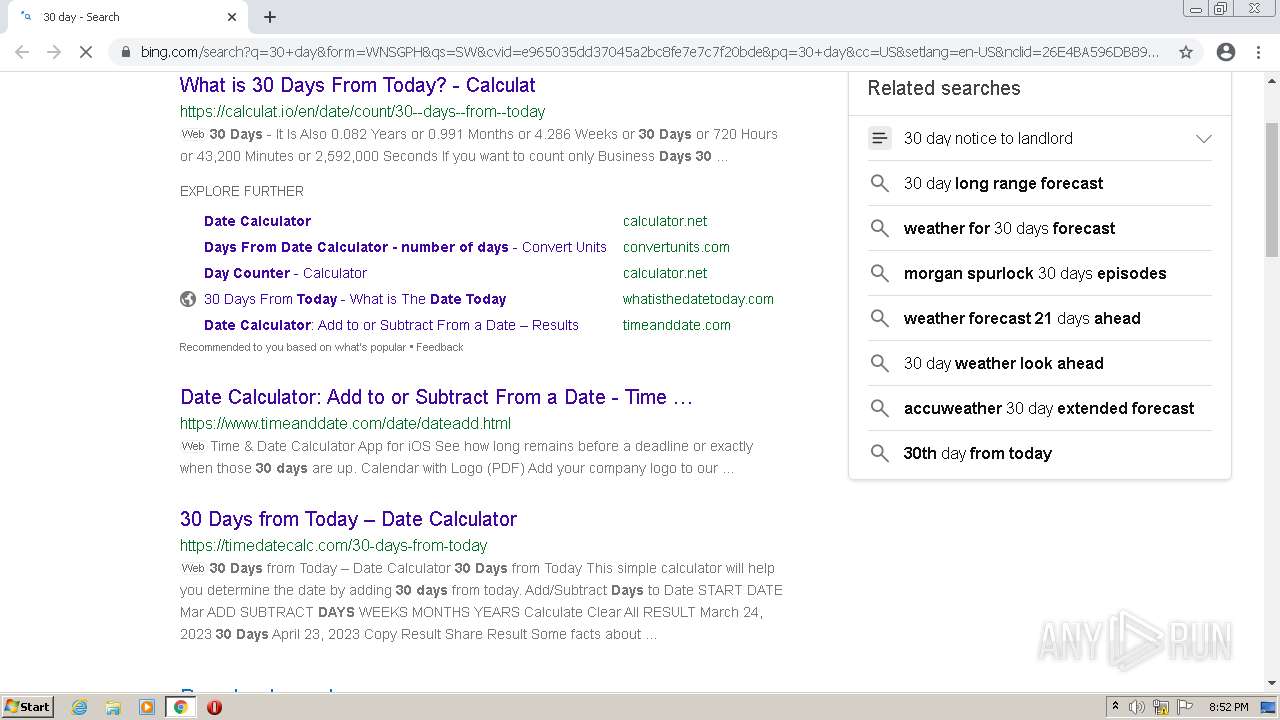This screenshot has height=720, width=1280.
Task: Launch Internet Explorer from taskbar
Action: [80, 707]
